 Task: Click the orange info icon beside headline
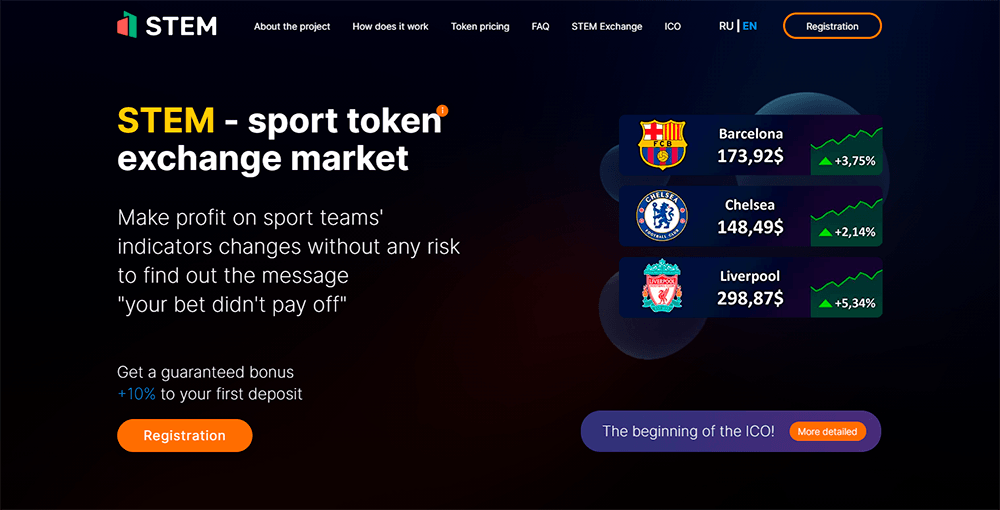(442, 110)
